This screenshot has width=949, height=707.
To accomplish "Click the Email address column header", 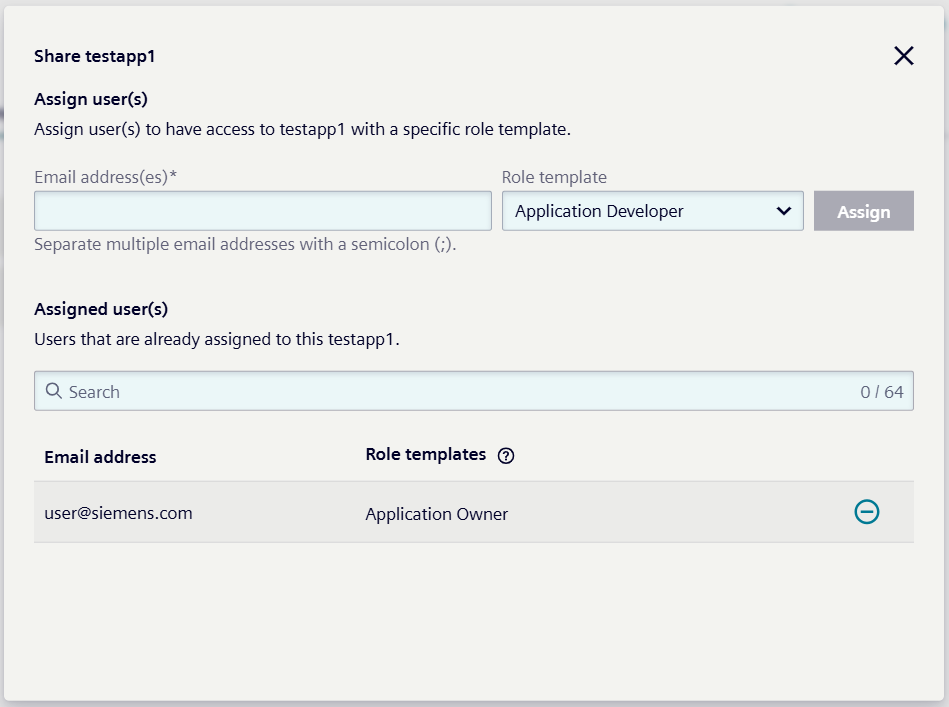I will [100, 457].
